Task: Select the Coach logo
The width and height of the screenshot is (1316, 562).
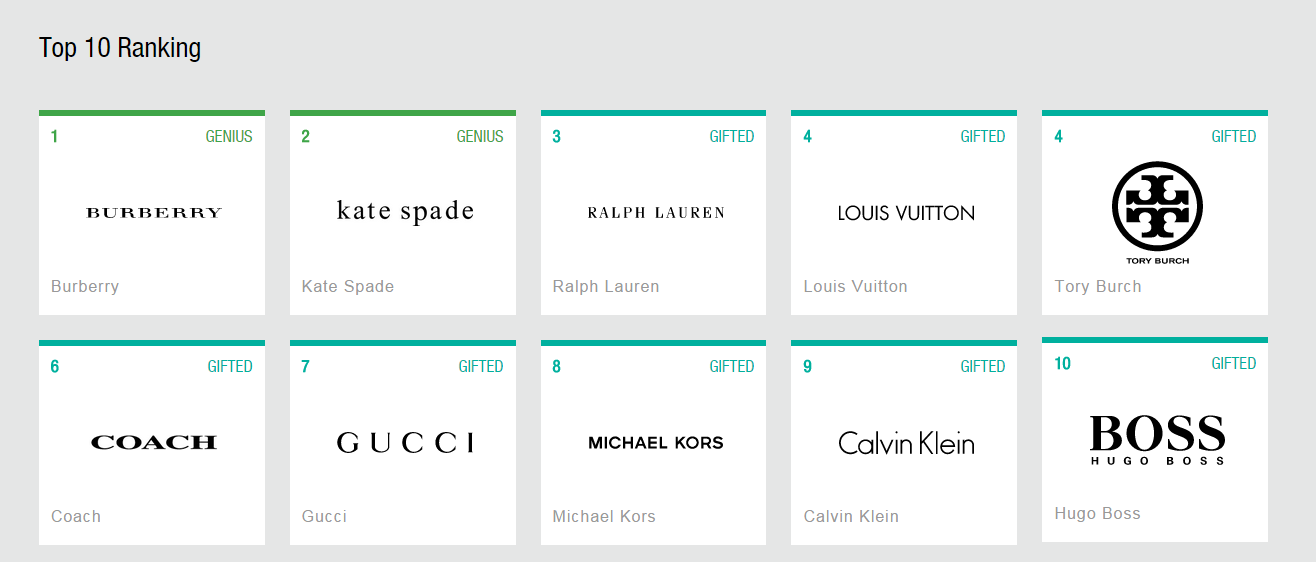Action: pyautogui.click(x=153, y=442)
